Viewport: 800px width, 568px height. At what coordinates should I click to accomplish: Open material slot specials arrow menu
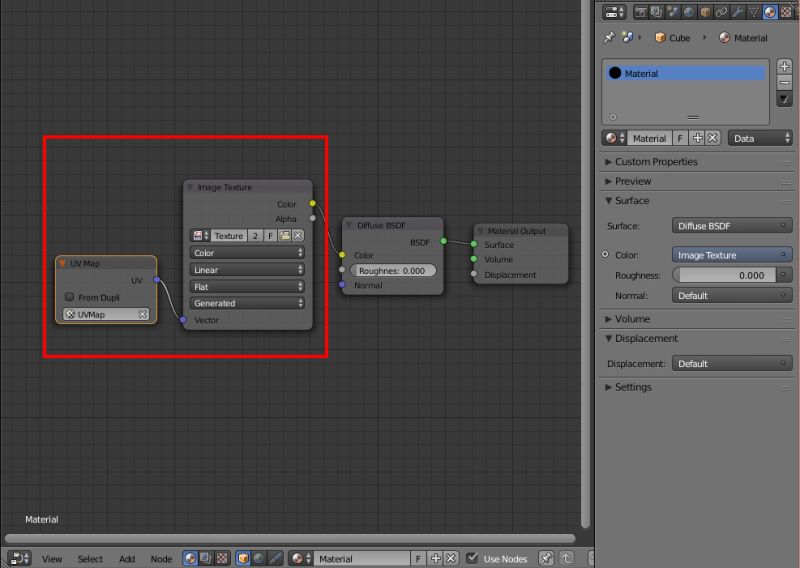point(784,99)
